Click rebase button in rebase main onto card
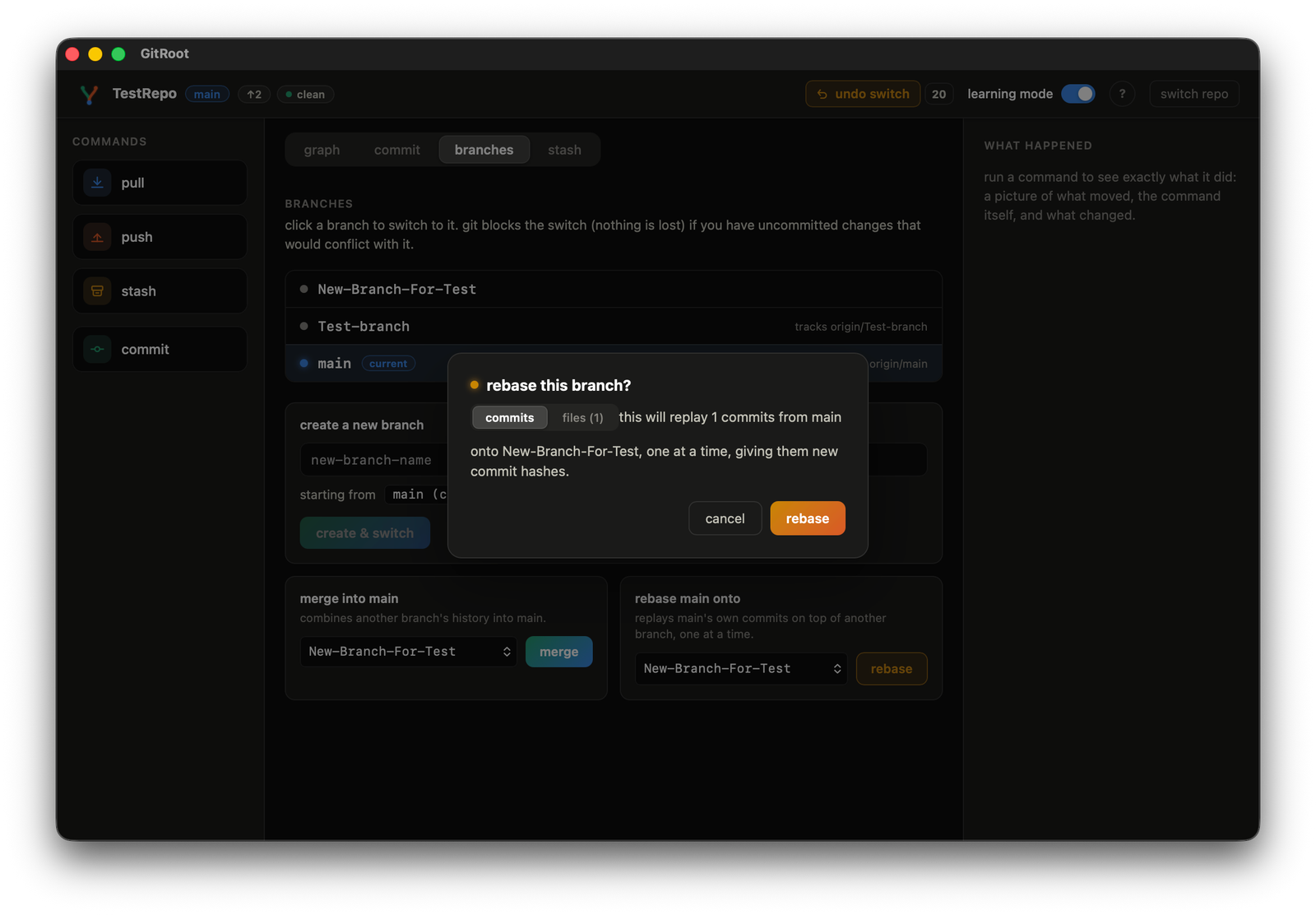 pyautogui.click(x=892, y=669)
